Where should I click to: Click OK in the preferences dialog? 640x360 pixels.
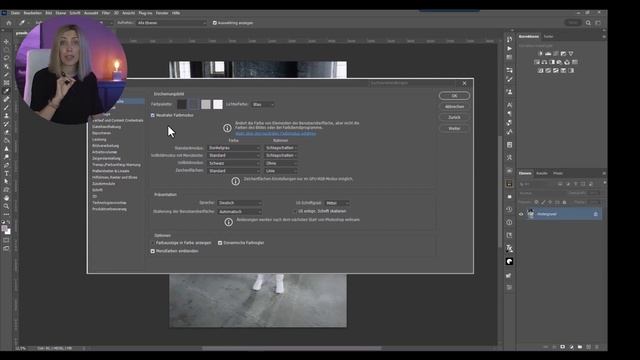454,96
